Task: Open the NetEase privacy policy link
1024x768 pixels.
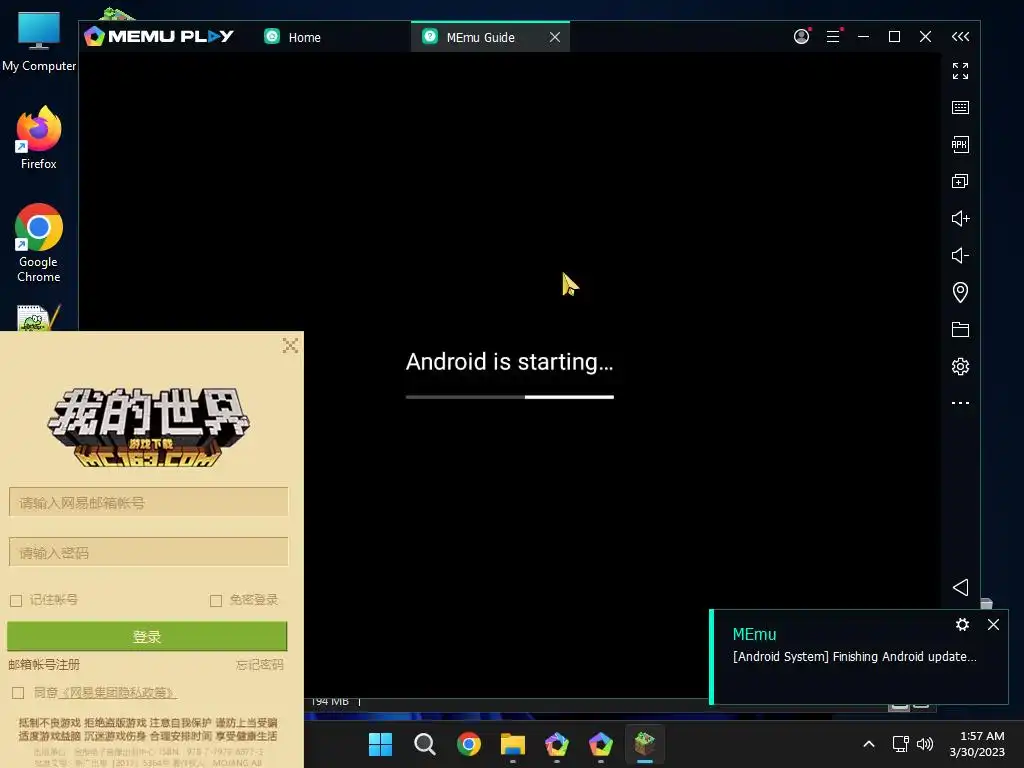Action: [118, 692]
